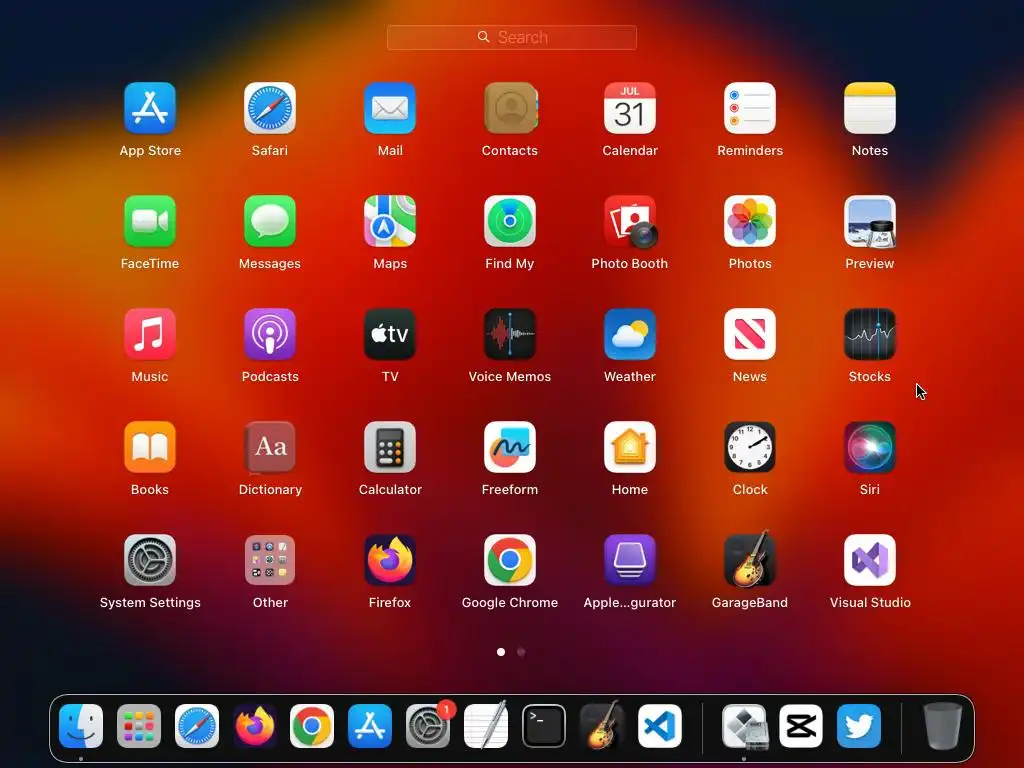Launch the Preview app
This screenshot has width=1024, height=768.
pos(870,221)
